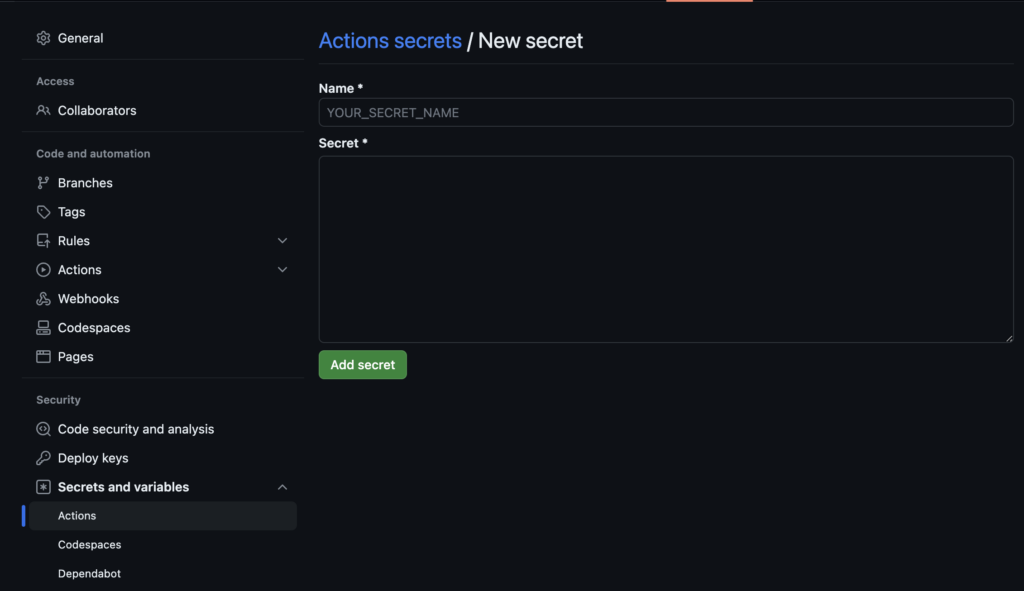
Task: Open Codespaces under Secrets and variables
Action: (x=89, y=545)
